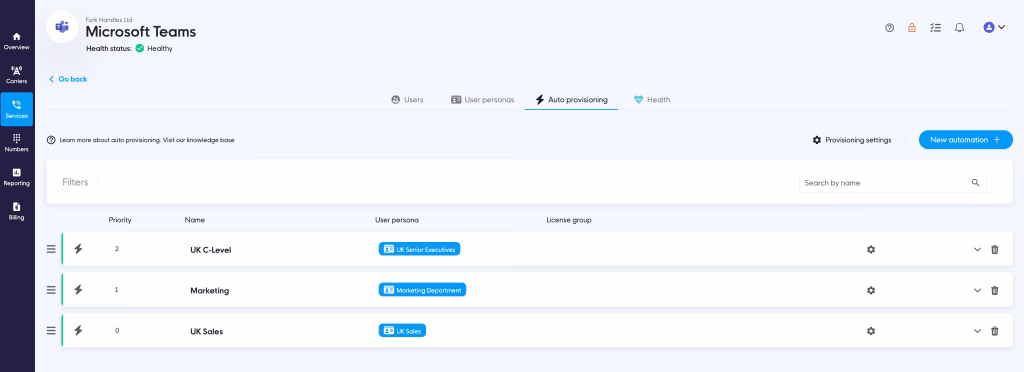Click the New automation button
This screenshot has width=1024, height=372.
(x=965, y=140)
